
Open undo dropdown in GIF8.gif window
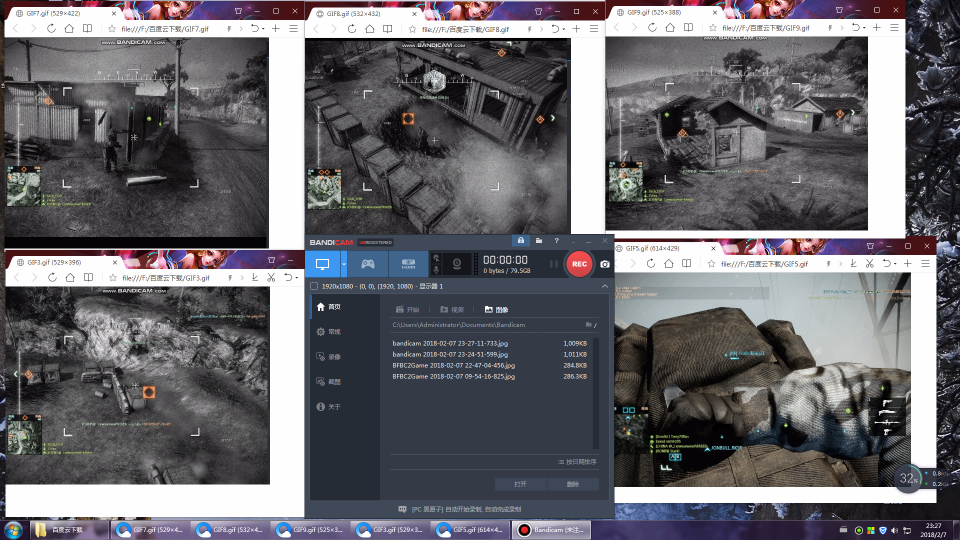(557, 29)
